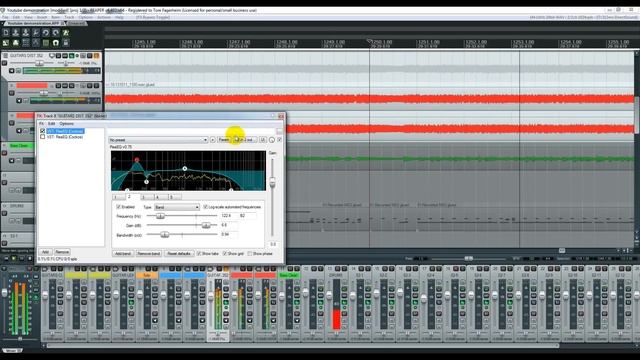Open Options menu in the FX window

[x=67, y=123]
